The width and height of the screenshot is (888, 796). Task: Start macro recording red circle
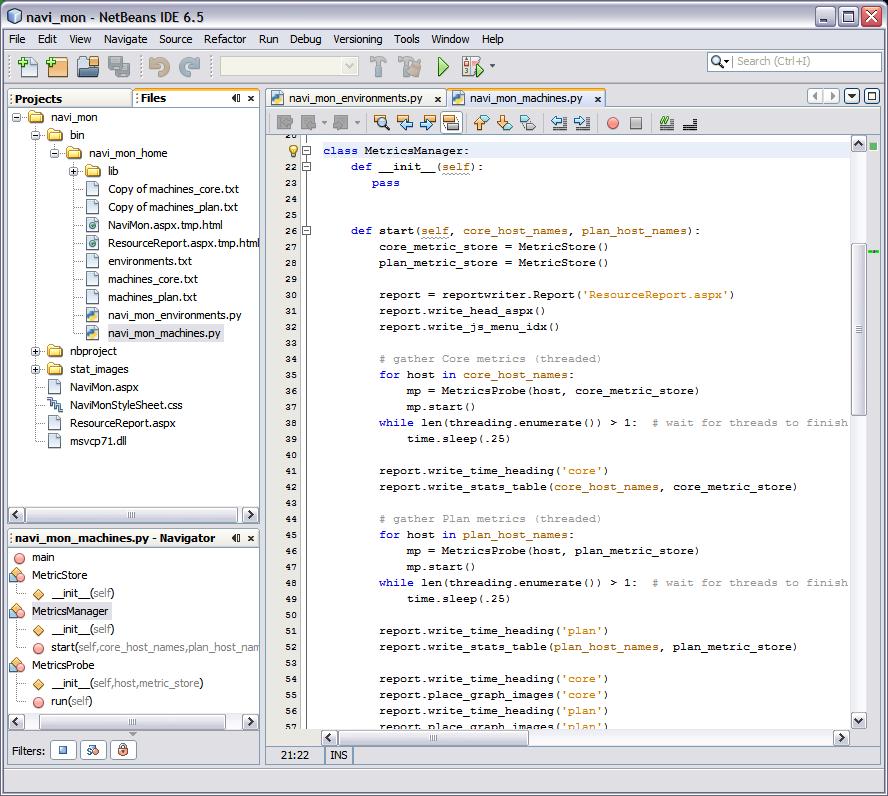coord(613,123)
